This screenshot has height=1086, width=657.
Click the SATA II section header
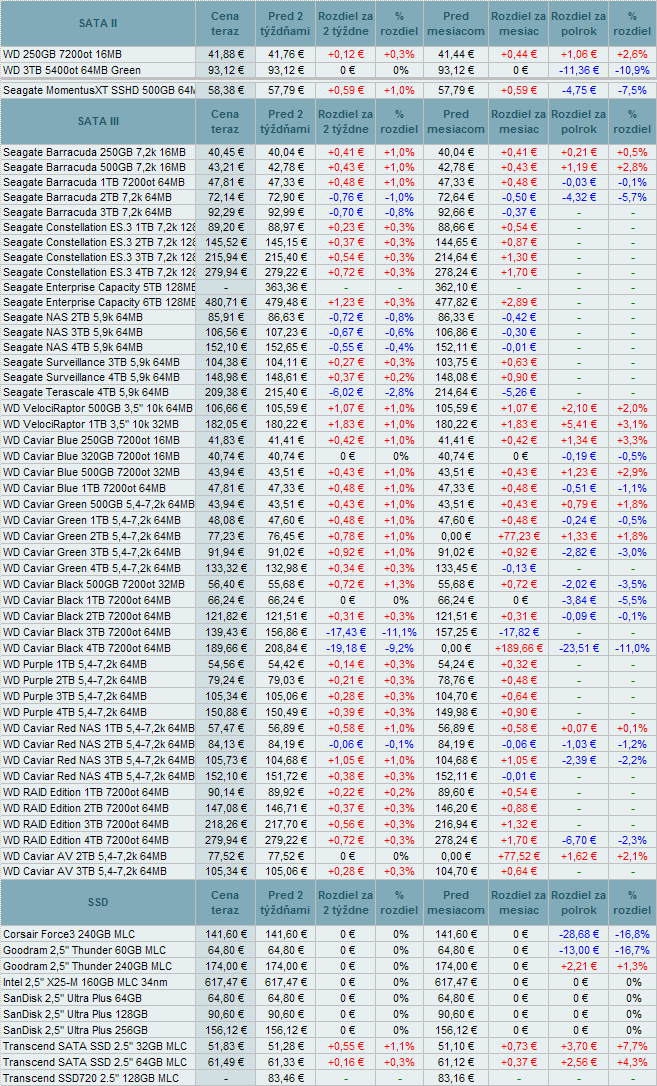(98, 24)
